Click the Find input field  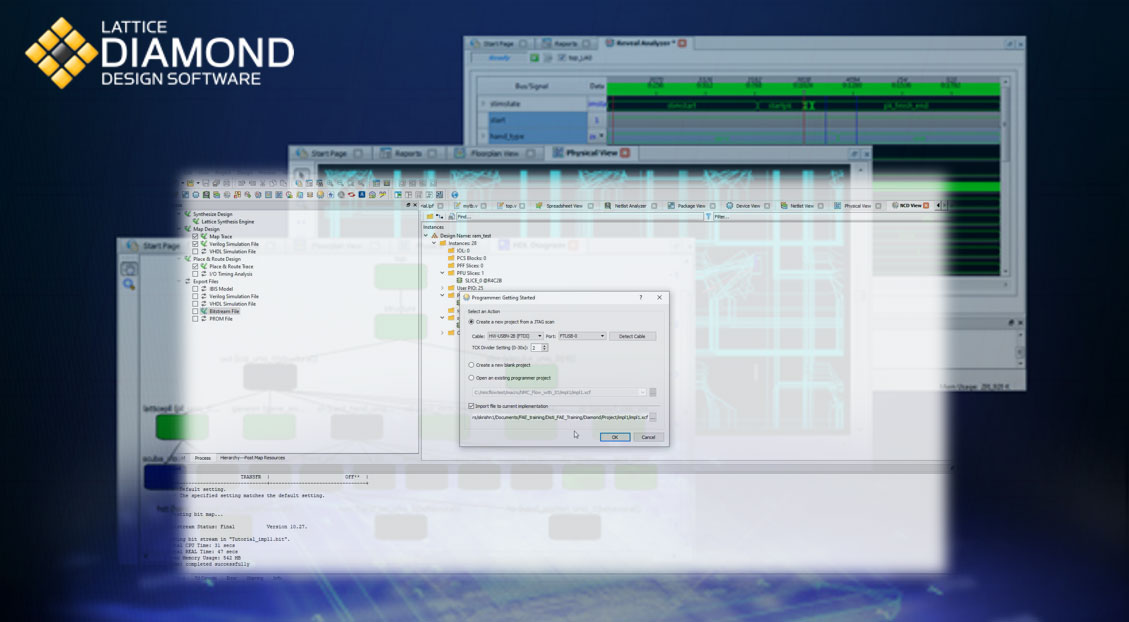[x=579, y=217]
